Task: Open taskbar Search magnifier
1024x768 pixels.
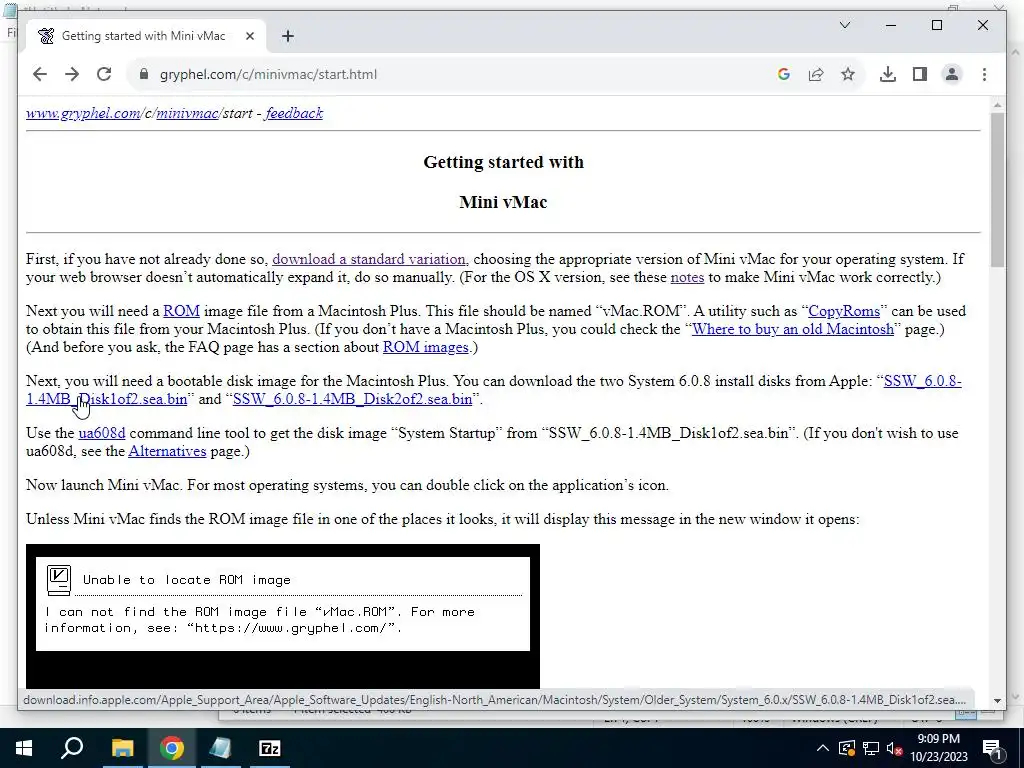Action: 72,748
